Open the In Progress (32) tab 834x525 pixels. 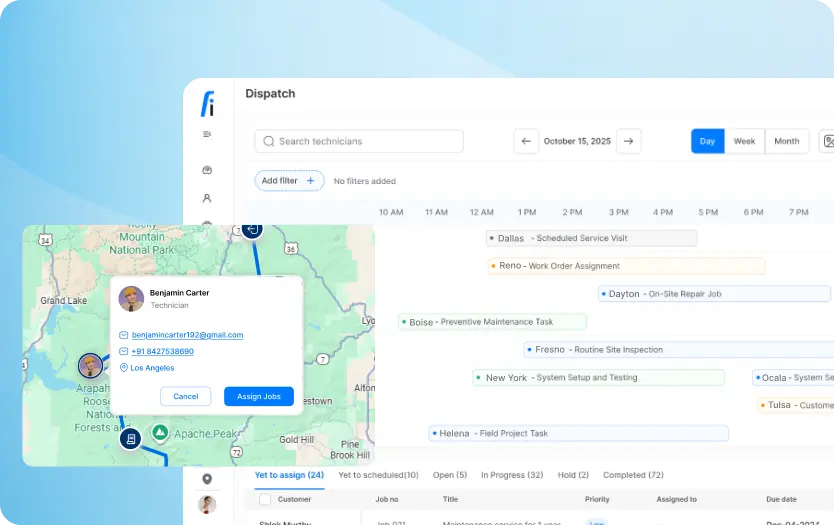coord(512,475)
